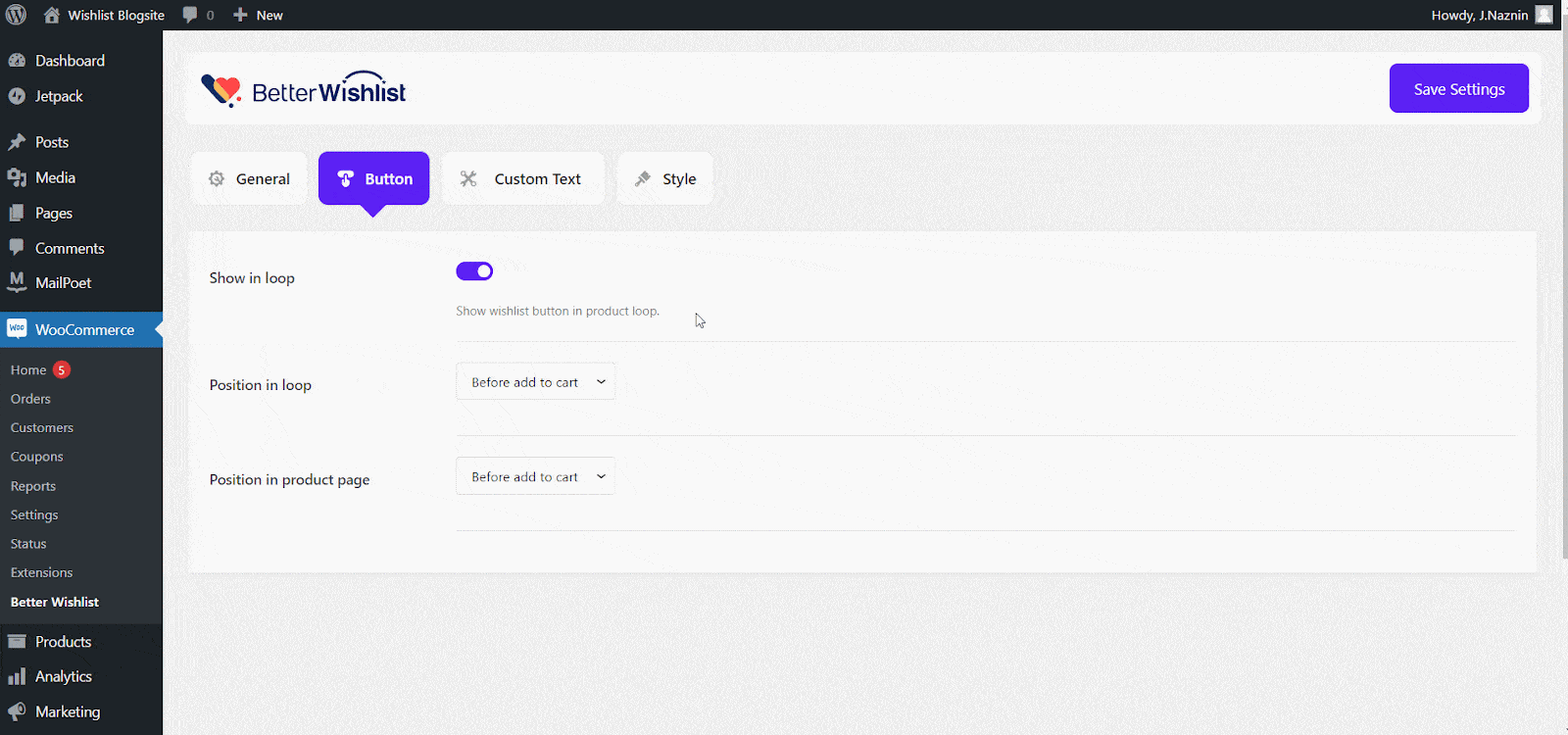The width and height of the screenshot is (1568, 735).
Task: Click the BetterWishlist wordmark text
Action: pos(328,90)
